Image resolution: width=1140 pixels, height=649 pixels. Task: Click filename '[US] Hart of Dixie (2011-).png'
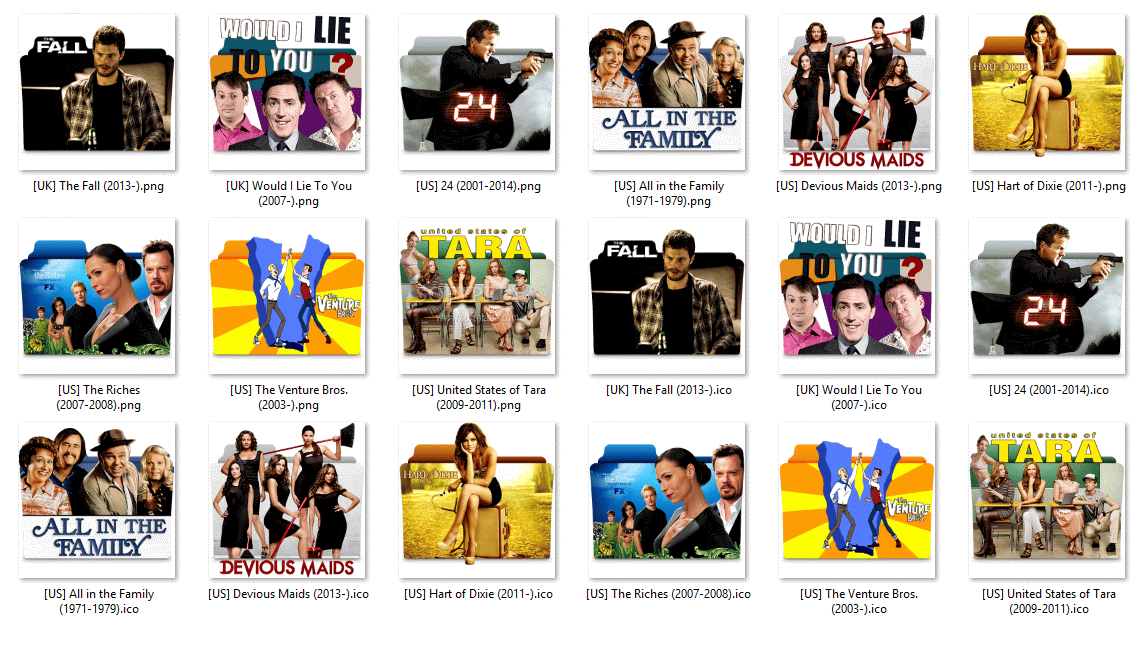[x=1048, y=186]
